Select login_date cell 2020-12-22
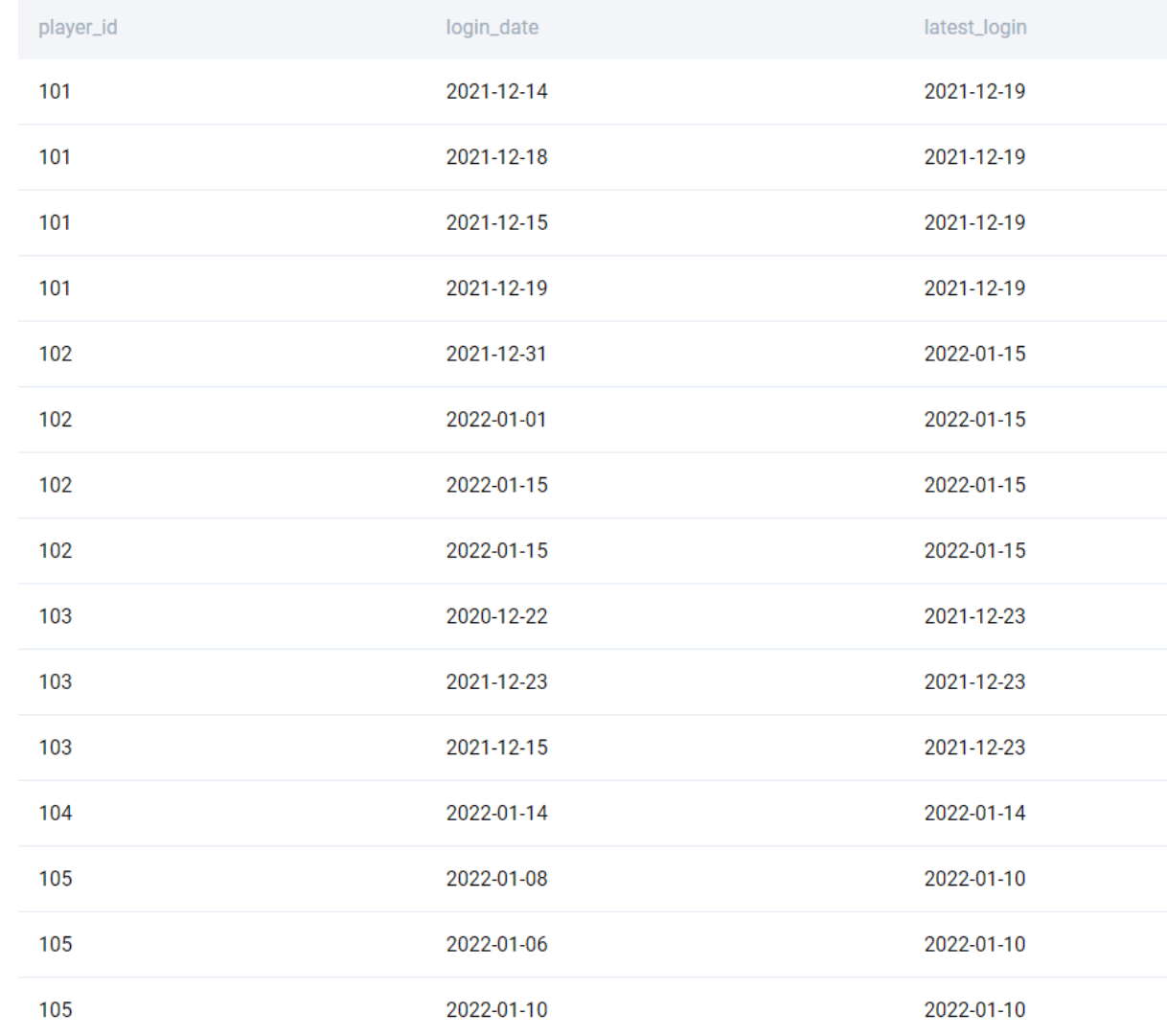Viewport: 1167px width, 1036px height. (497, 616)
